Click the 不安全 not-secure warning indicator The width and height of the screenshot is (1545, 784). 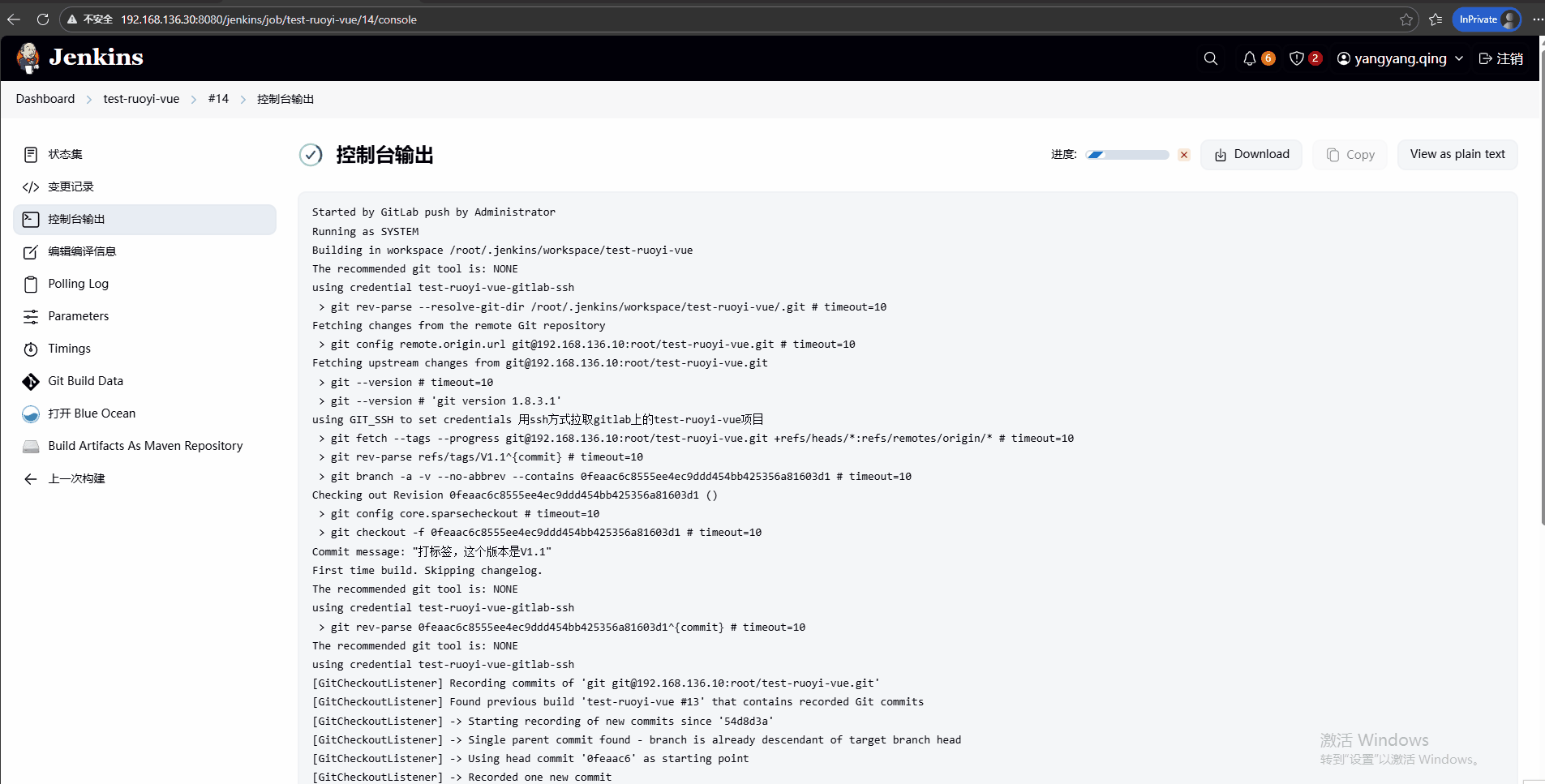[x=90, y=19]
